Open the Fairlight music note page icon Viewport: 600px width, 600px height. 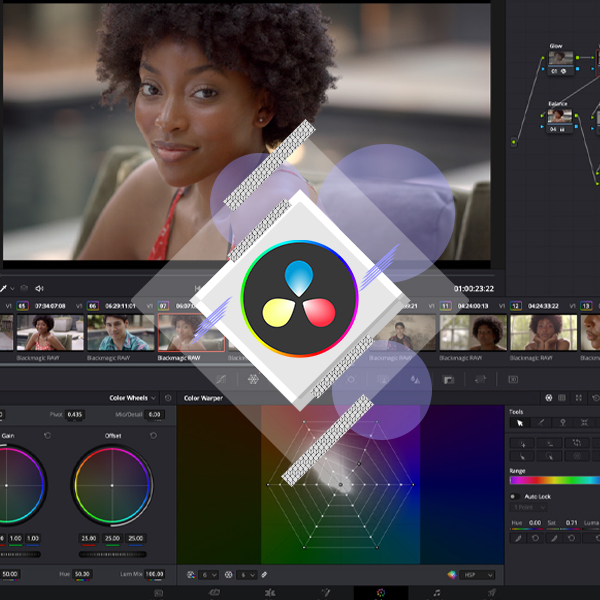pos(436,593)
